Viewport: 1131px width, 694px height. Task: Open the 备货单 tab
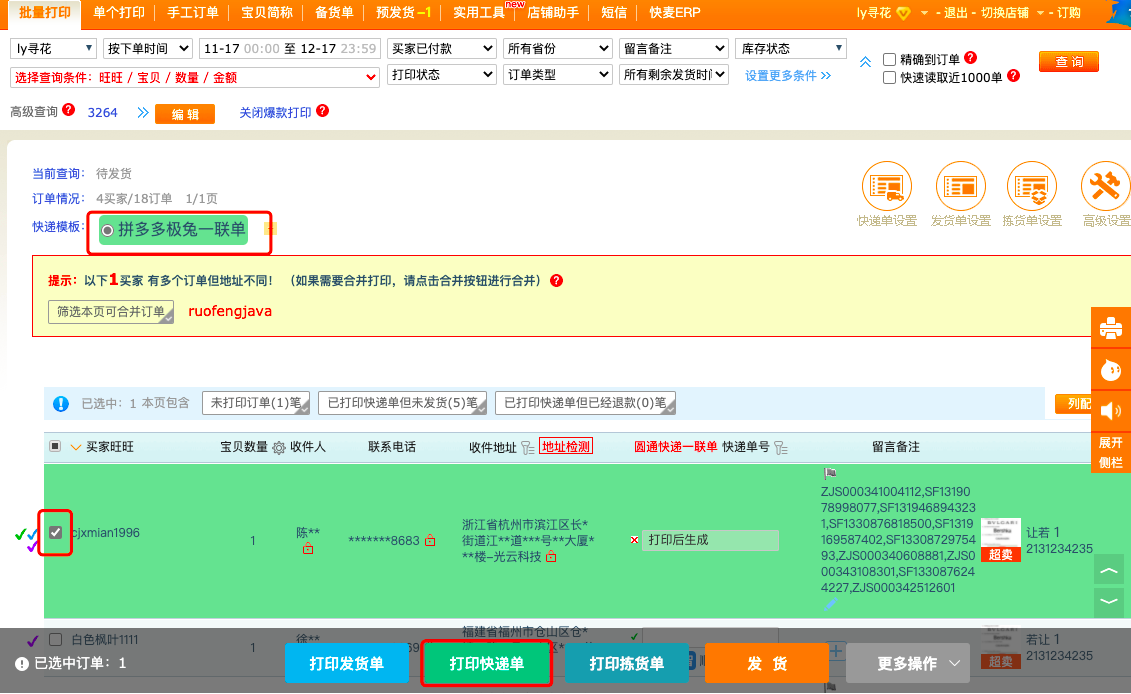tap(334, 13)
